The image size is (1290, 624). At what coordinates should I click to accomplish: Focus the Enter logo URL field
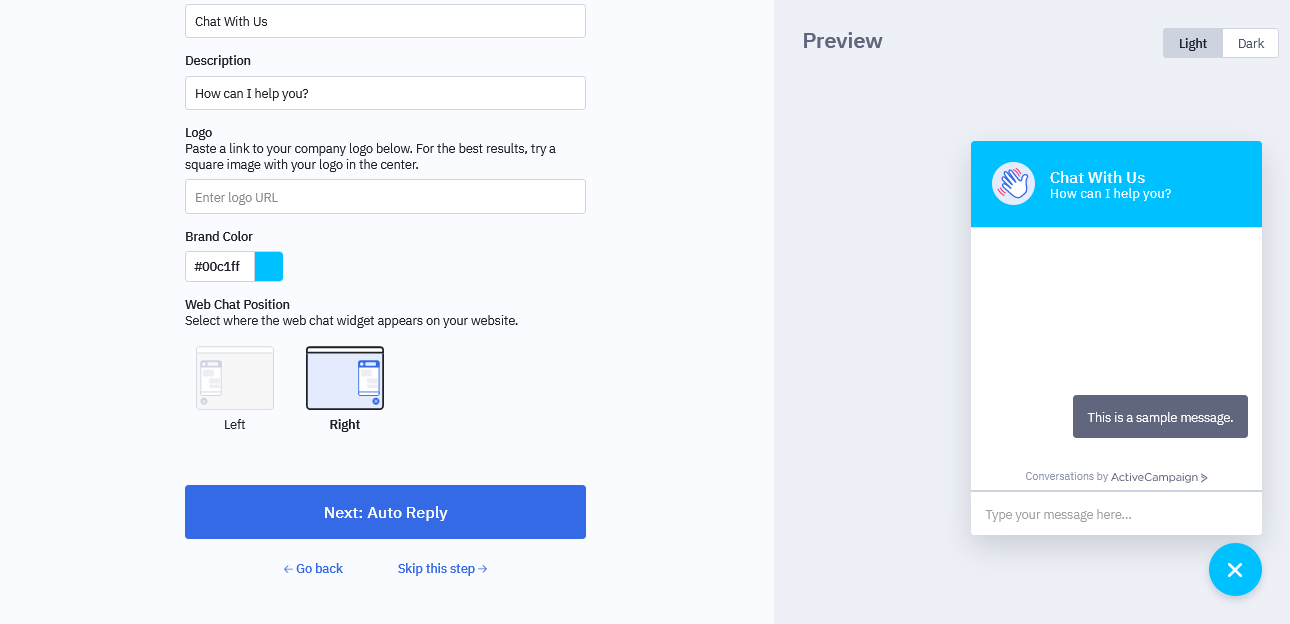385,197
